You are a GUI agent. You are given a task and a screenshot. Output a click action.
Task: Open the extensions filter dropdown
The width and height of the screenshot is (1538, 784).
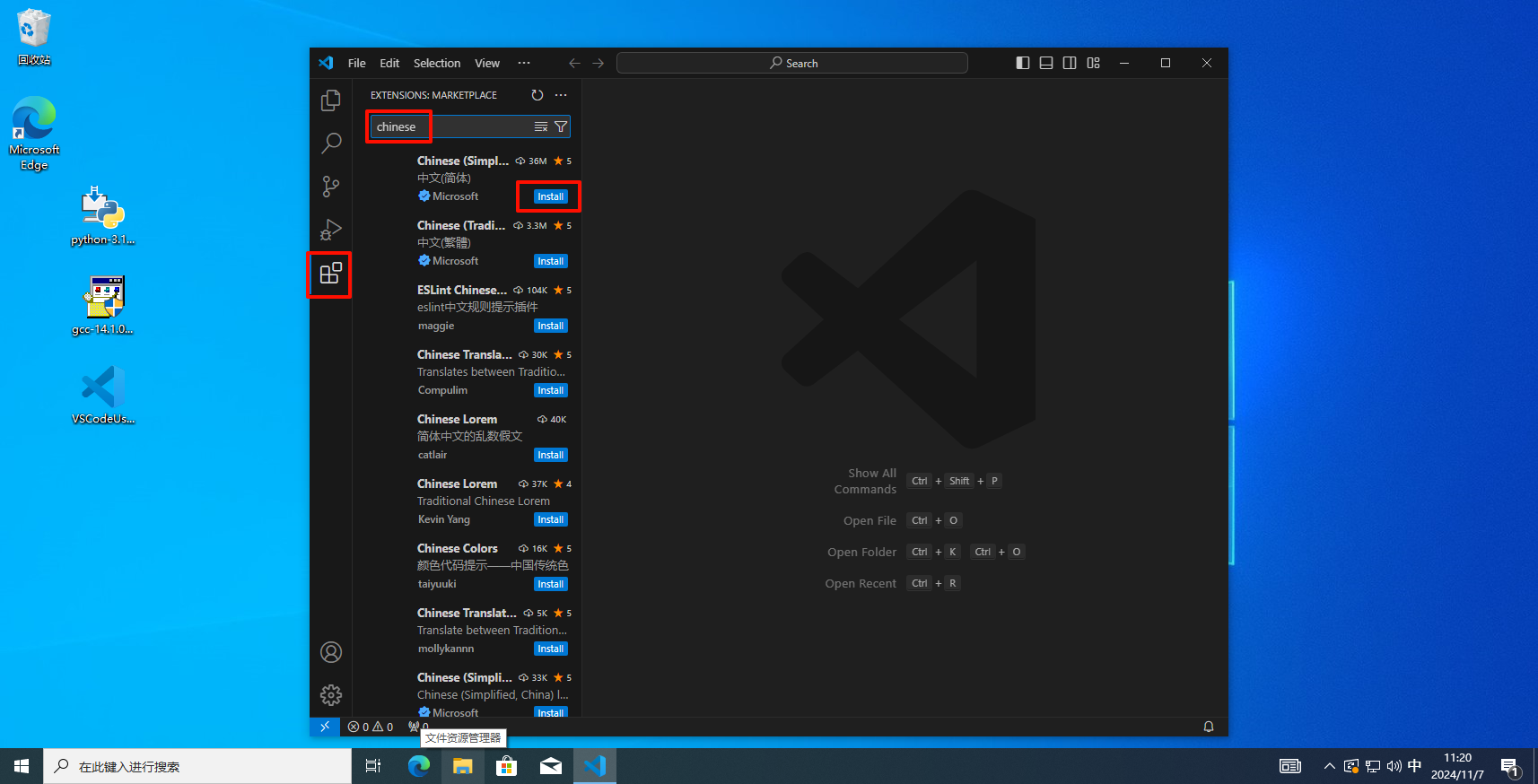[561, 127]
